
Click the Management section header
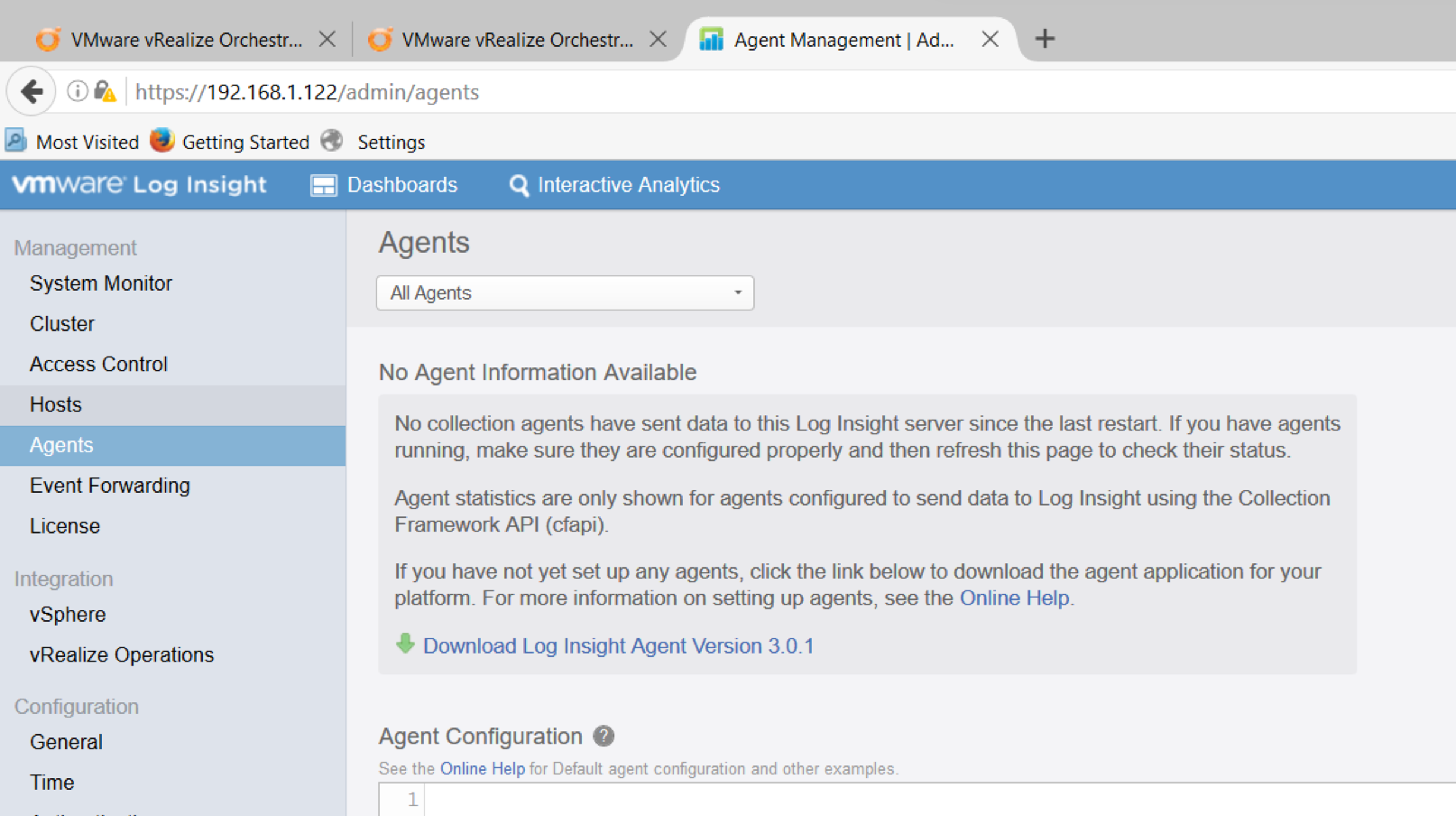[x=76, y=248]
